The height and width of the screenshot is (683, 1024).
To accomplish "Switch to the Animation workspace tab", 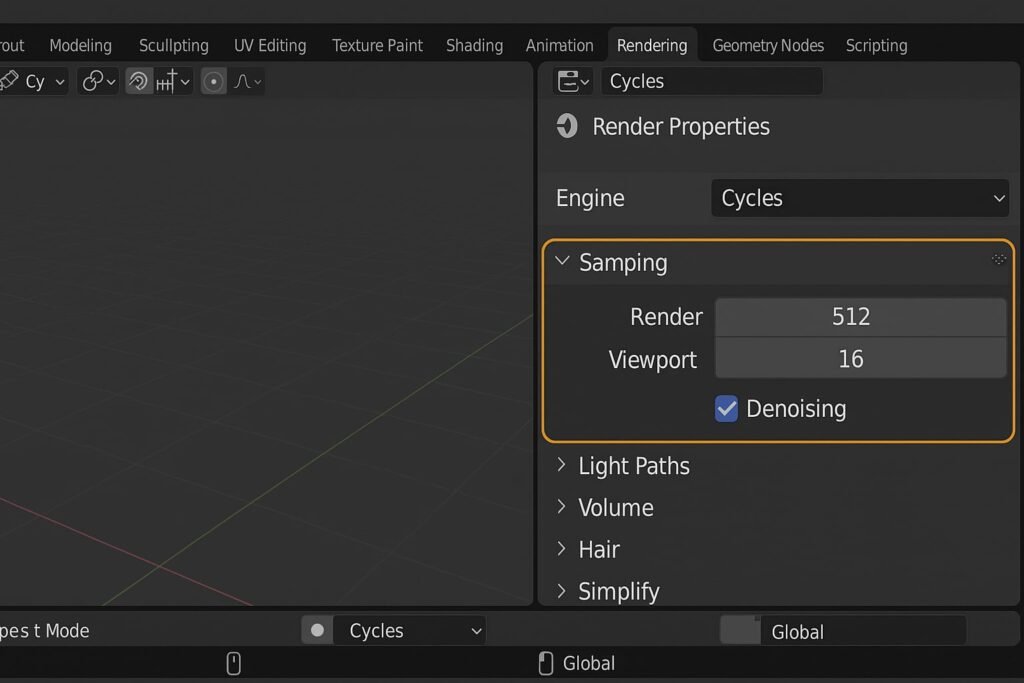I will tap(560, 45).
